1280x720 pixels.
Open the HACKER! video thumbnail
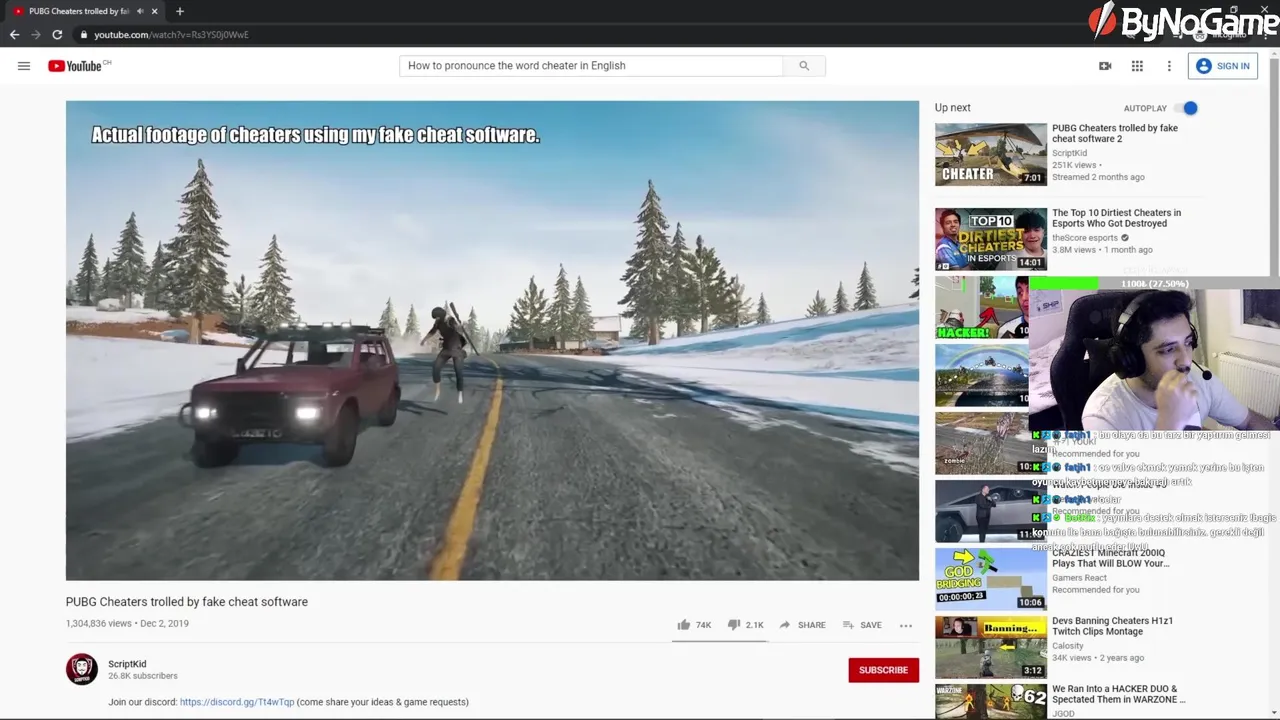coord(982,308)
